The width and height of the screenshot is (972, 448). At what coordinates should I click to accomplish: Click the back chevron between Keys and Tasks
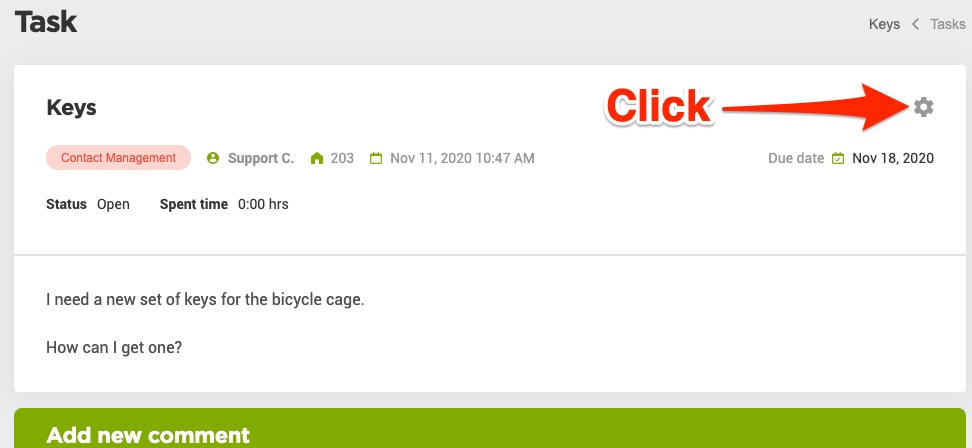[x=915, y=24]
